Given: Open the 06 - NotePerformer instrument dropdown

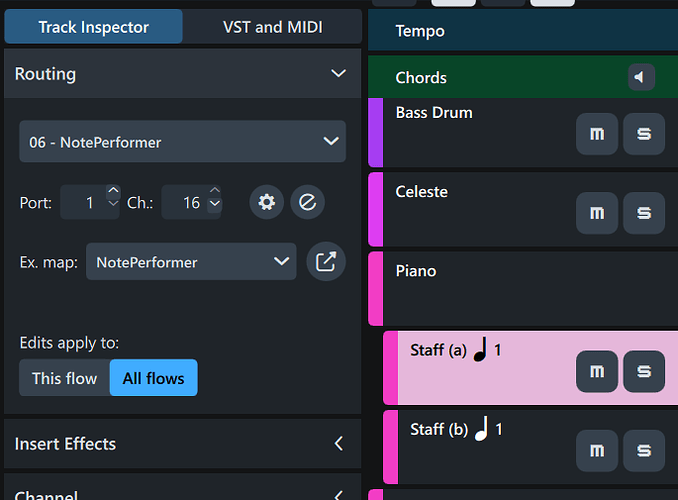Looking at the screenshot, I should [x=182, y=142].
